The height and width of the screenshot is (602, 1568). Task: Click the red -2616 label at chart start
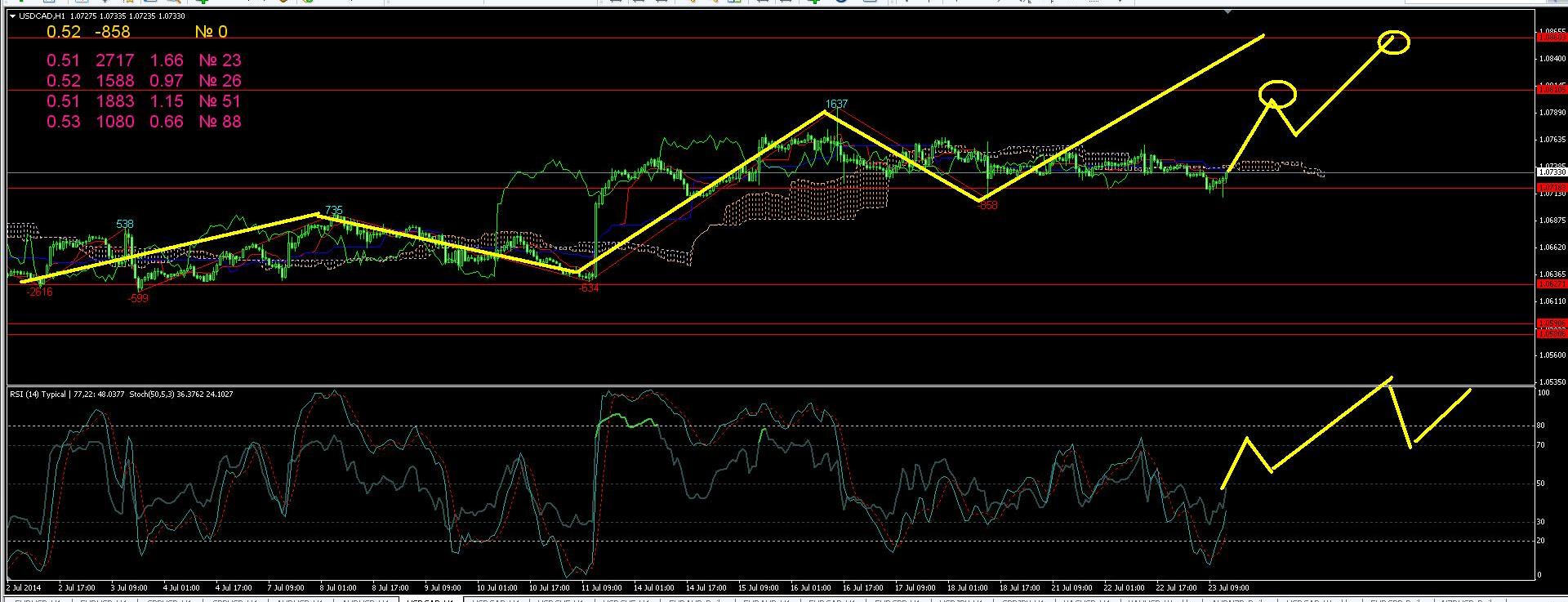coord(39,292)
